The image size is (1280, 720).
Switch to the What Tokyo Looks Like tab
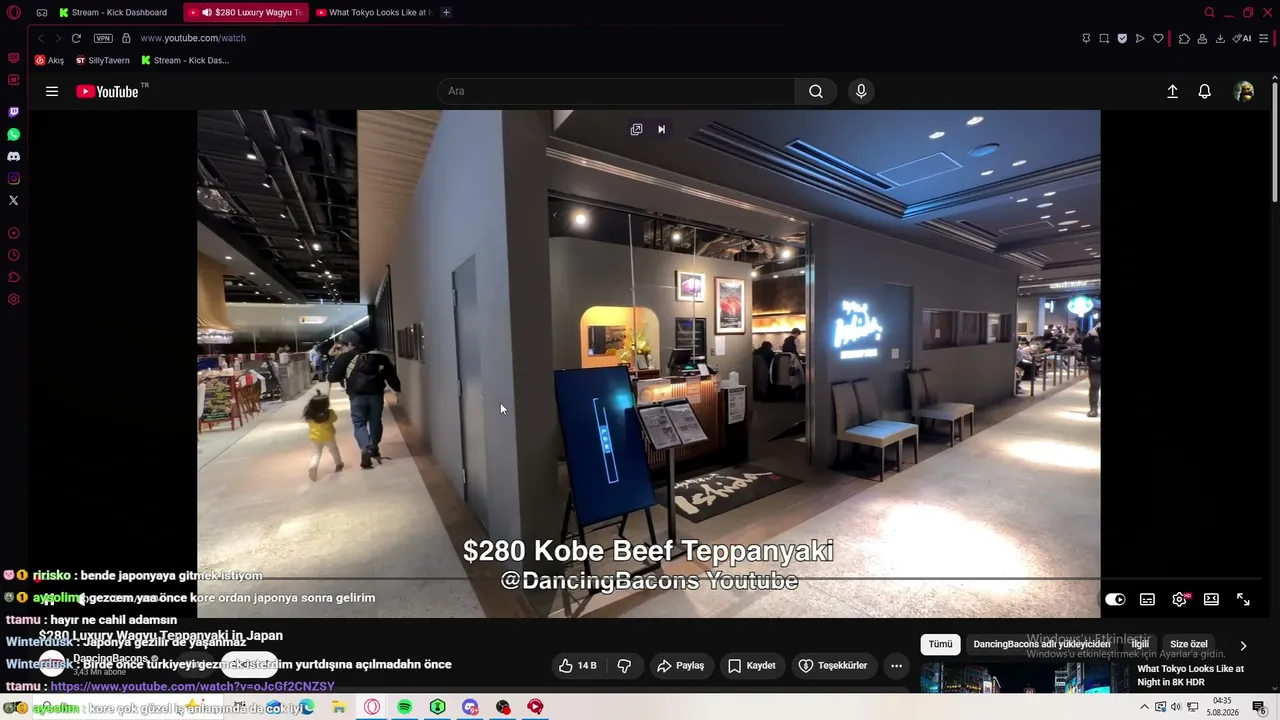[x=372, y=12]
